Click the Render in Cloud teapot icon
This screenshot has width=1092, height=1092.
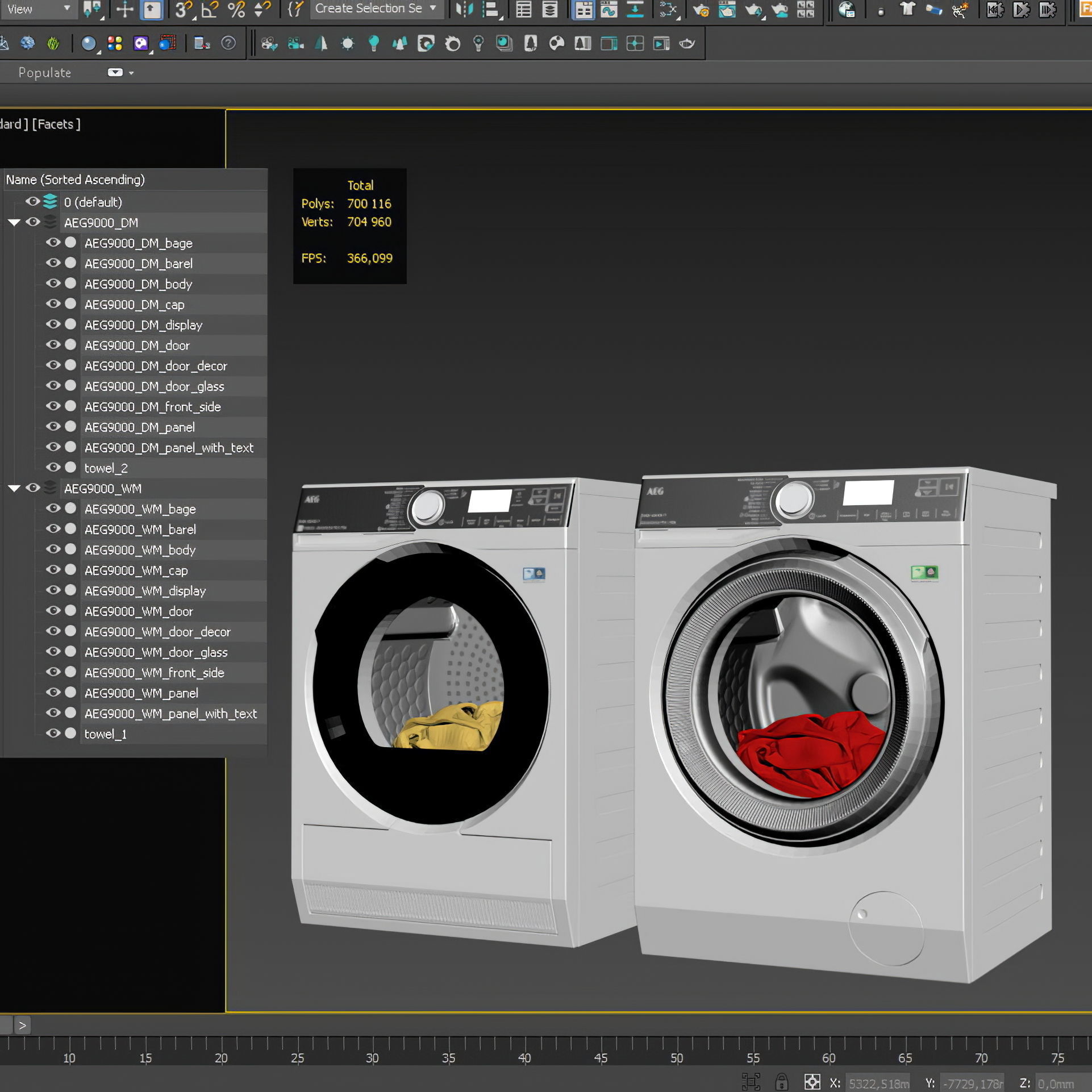click(x=780, y=9)
